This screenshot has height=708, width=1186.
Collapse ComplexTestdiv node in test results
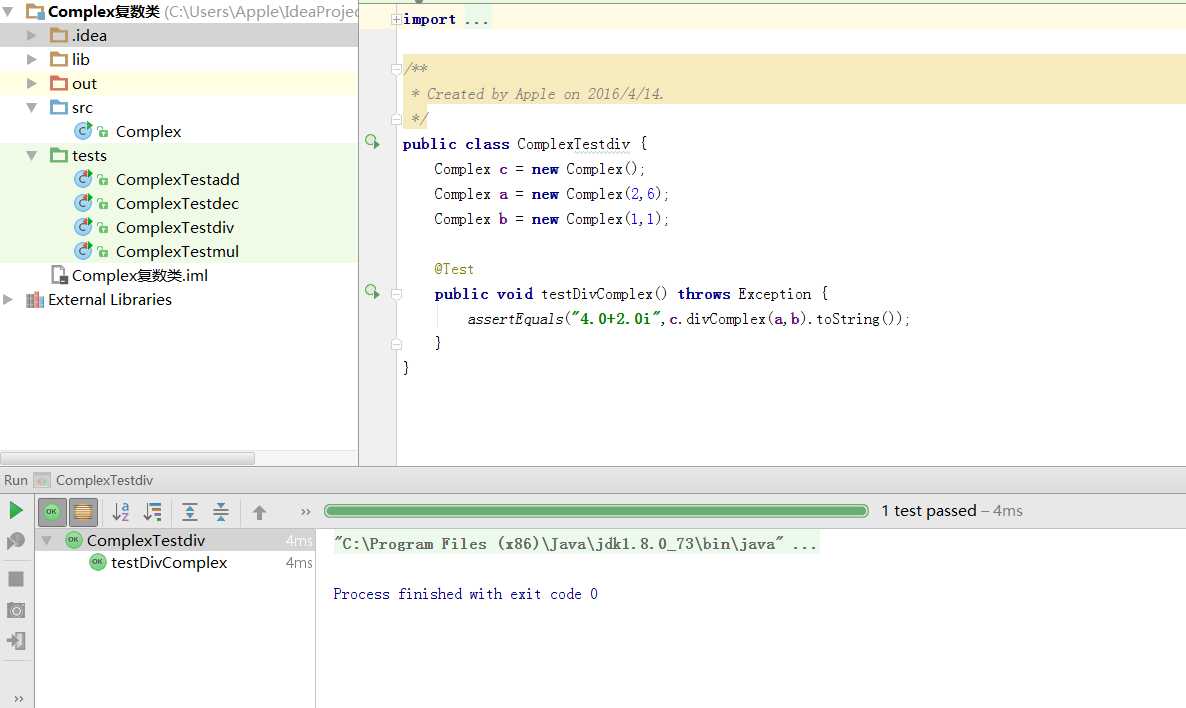(x=47, y=541)
